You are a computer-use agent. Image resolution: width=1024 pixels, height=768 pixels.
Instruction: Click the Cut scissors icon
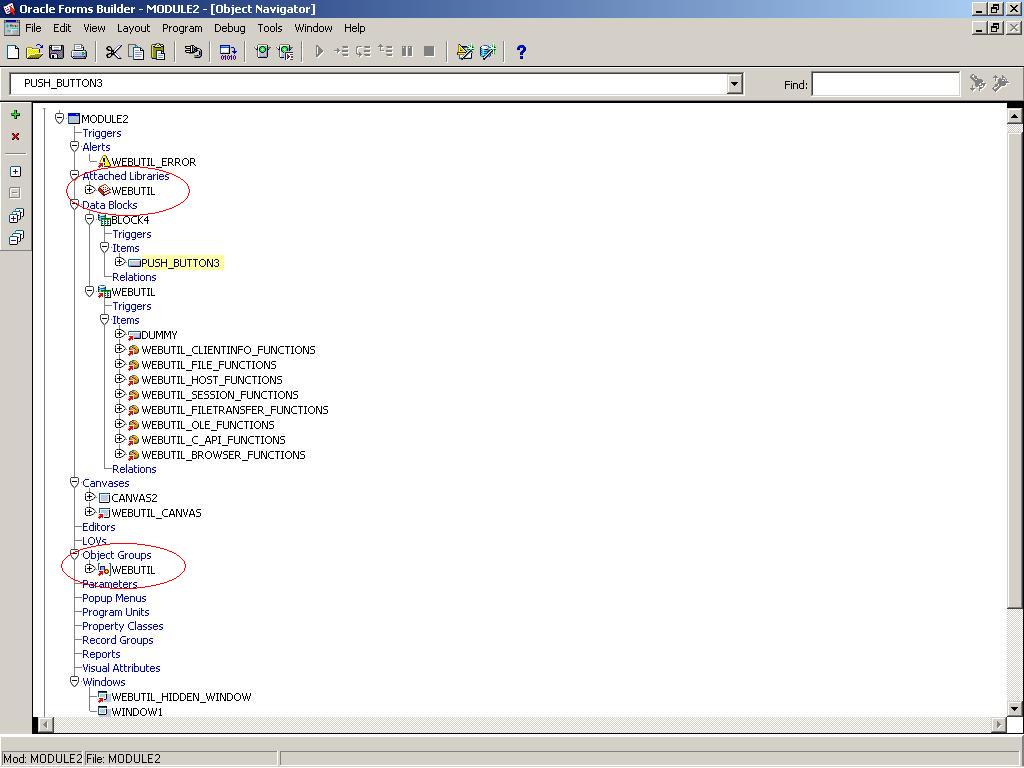[114, 52]
